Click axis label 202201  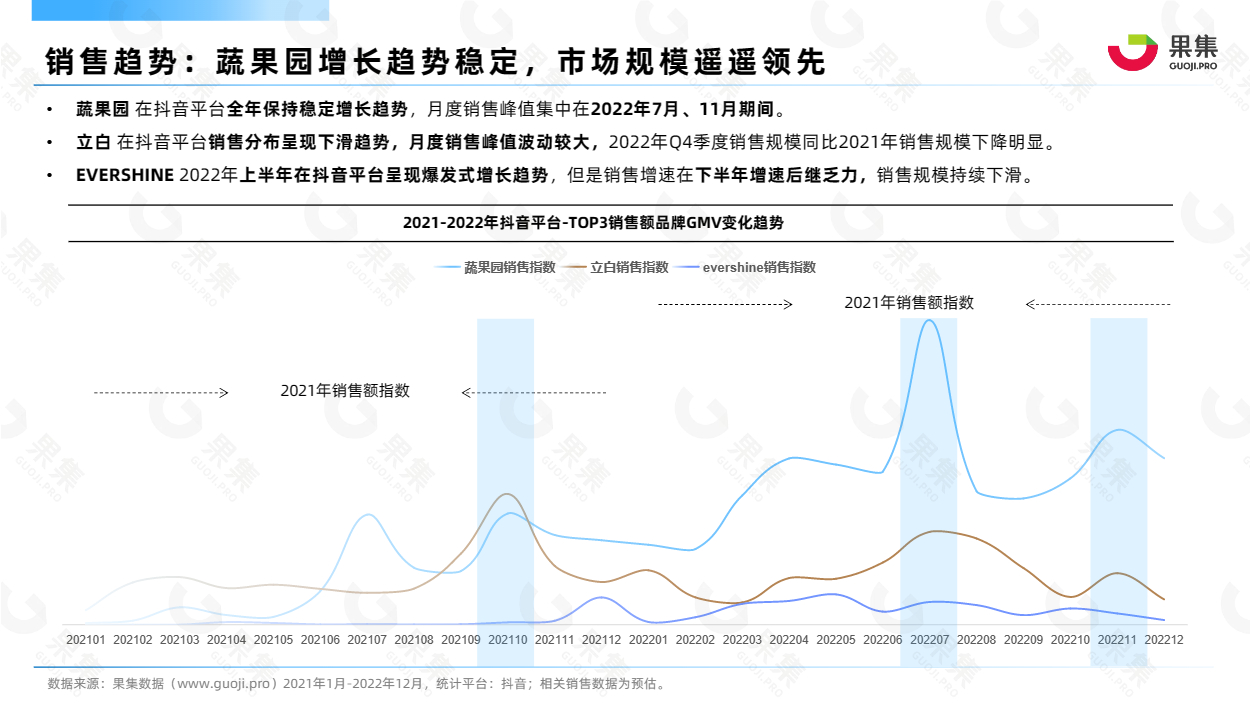[x=649, y=639]
